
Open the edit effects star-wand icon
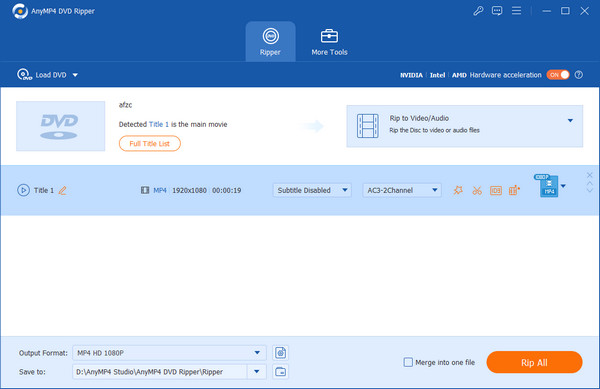tap(458, 190)
